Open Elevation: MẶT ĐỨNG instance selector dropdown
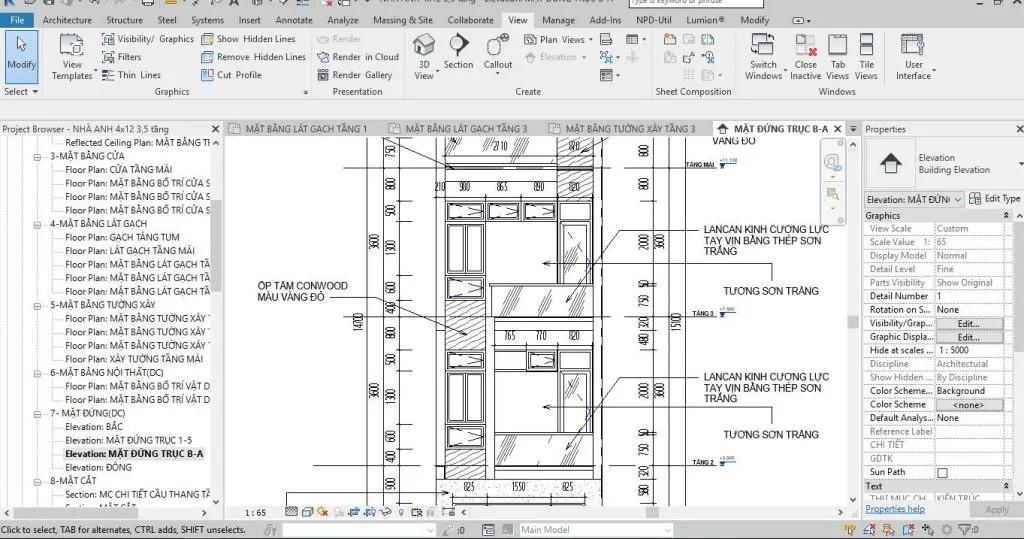 (x=914, y=199)
